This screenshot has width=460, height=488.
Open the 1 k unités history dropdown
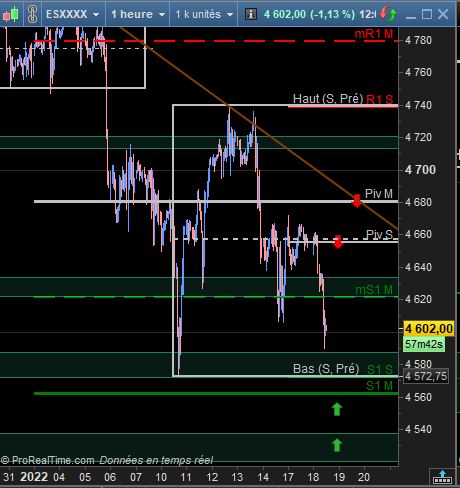pyautogui.click(x=204, y=14)
